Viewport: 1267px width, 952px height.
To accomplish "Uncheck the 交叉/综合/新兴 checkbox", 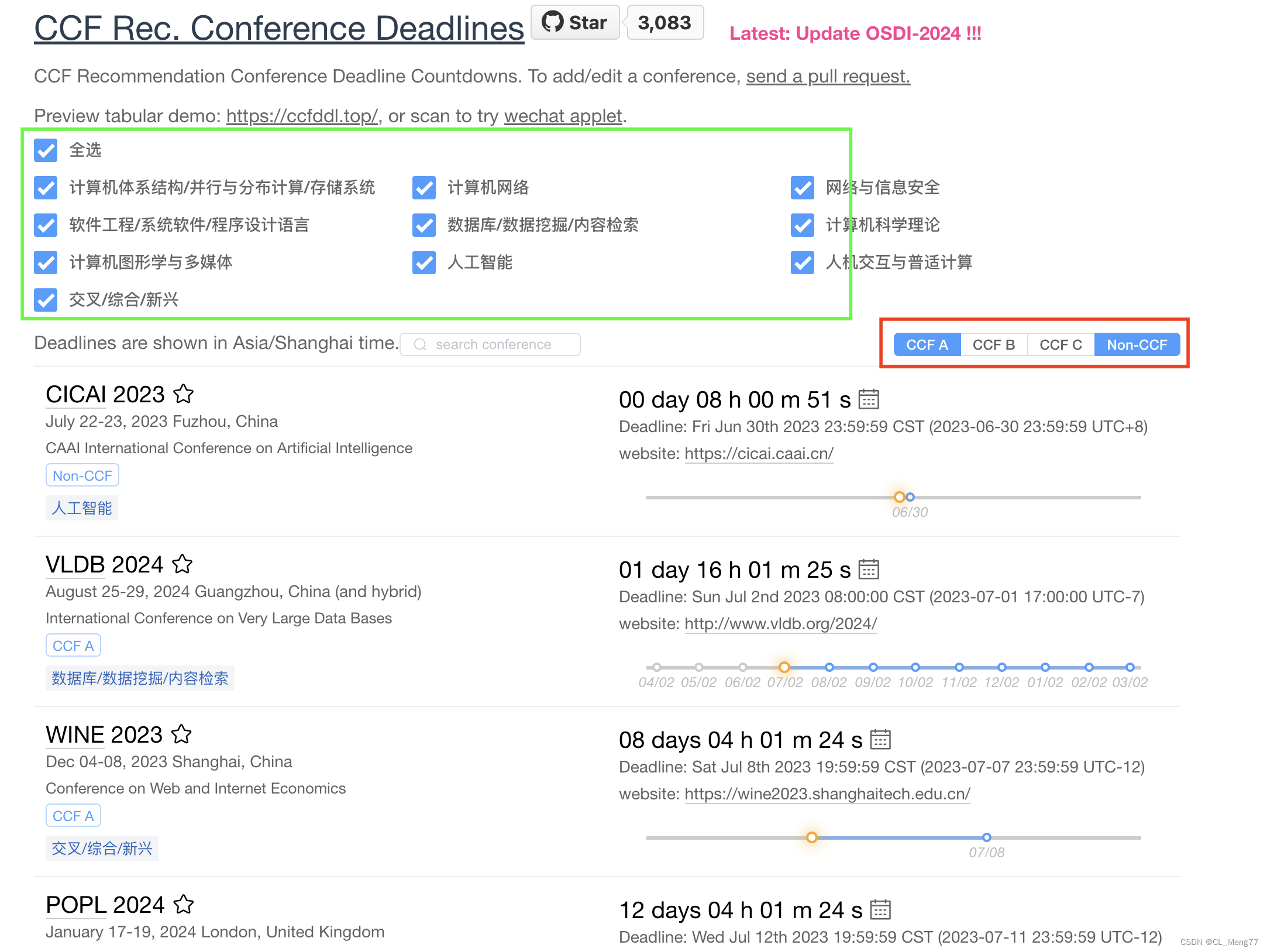I will pyautogui.click(x=46, y=300).
